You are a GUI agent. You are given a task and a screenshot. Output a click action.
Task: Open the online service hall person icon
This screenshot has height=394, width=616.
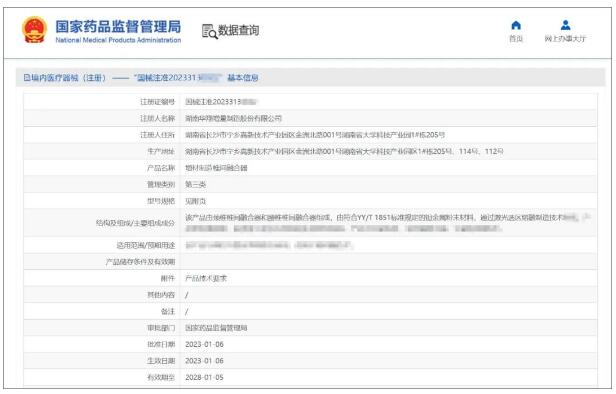coord(565,25)
